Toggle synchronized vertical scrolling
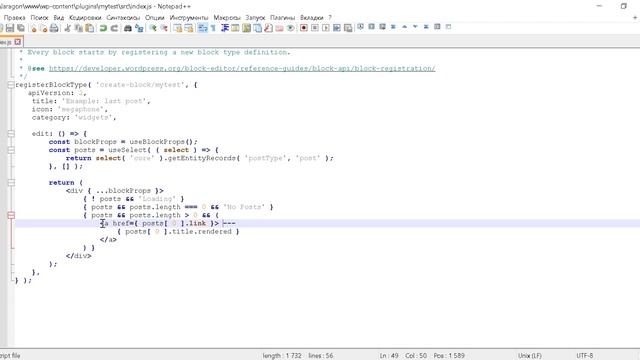Image resolution: width=640 pixels, height=360 pixels. 178,28
